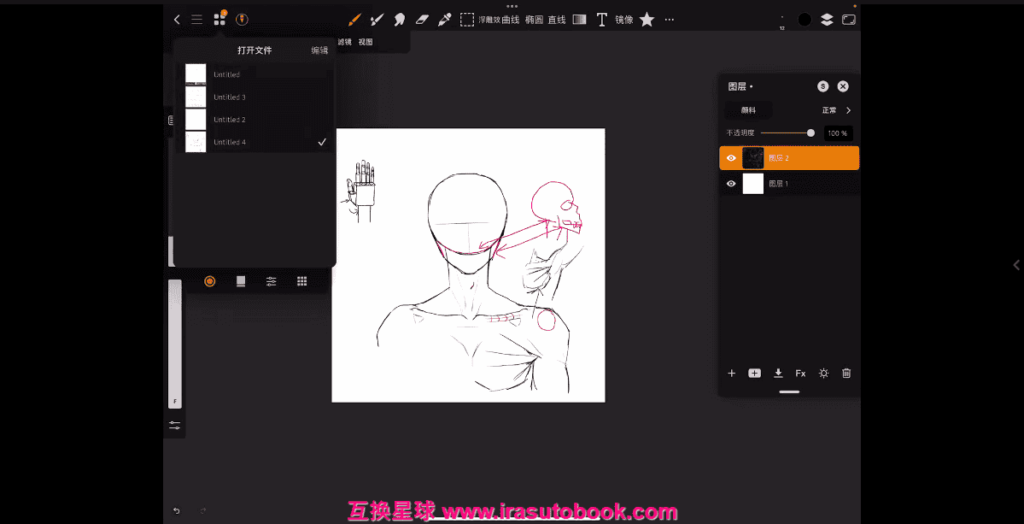1024x524 pixels.
Task: Activate the rectangular selection tool
Action: coord(466,19)
